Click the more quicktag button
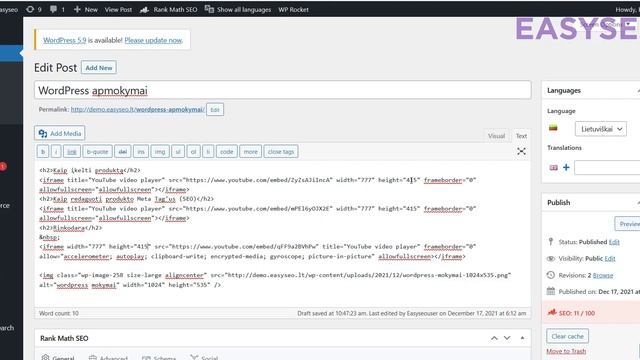The image size is (640, 360). [x=250, y=151]
